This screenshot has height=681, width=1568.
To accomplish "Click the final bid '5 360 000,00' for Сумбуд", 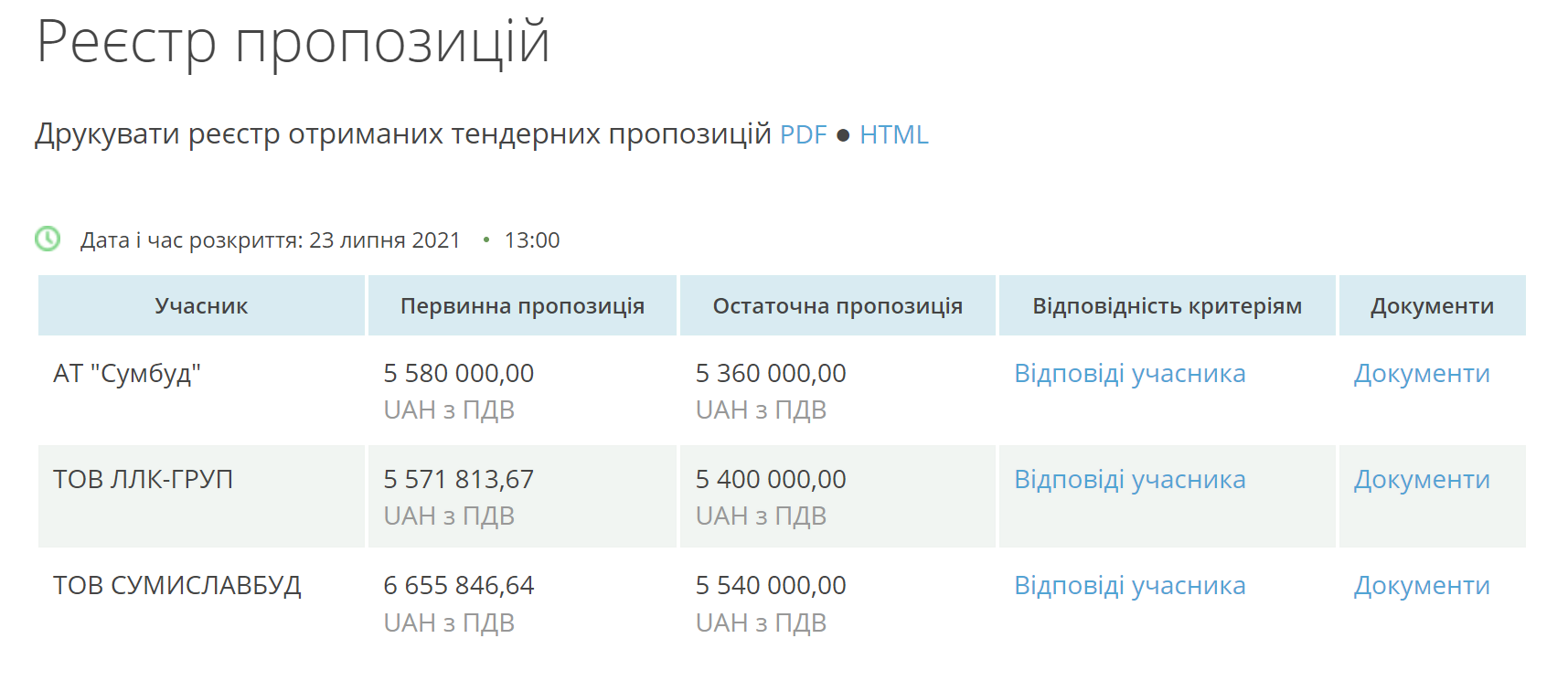I will [x=771, y=373].
